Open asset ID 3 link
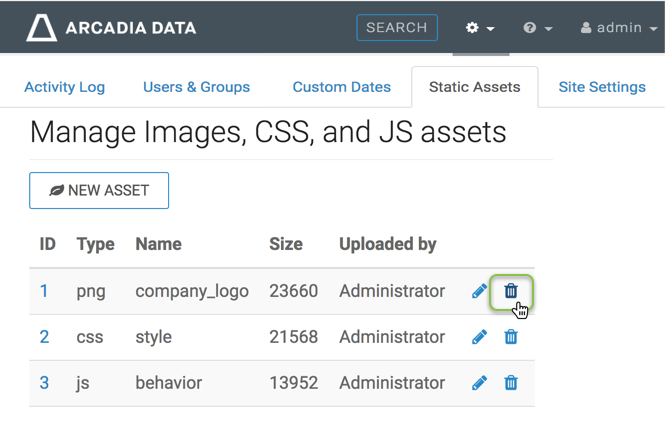665x422 pixels. pos(44,383)
